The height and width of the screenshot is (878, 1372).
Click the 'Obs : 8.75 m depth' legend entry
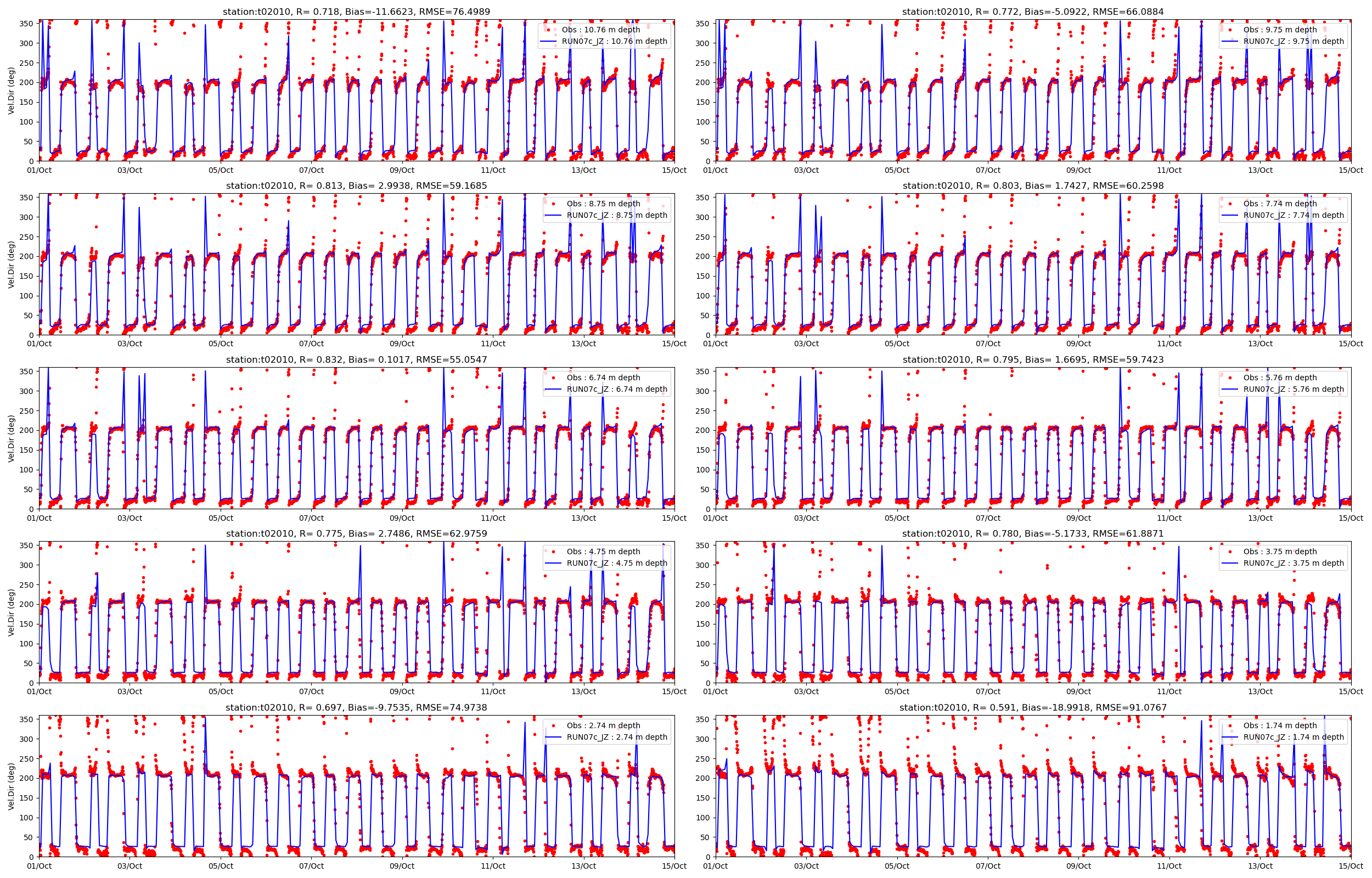click(x=603, y=204)
